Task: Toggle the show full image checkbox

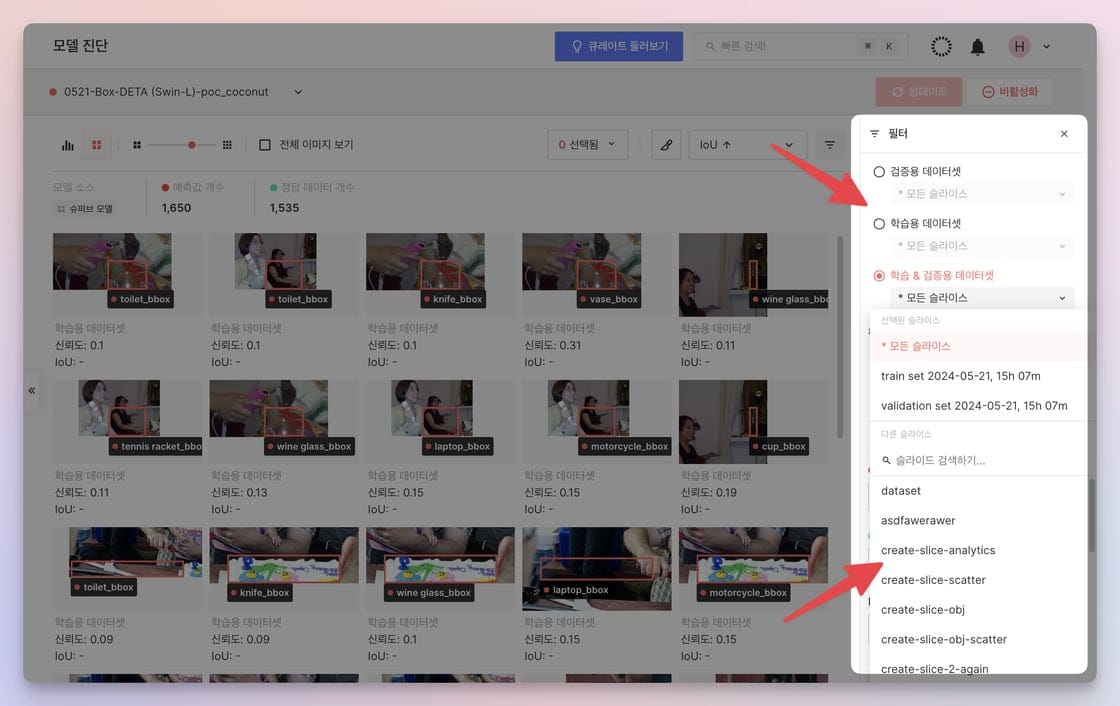Action: [265, 145]
